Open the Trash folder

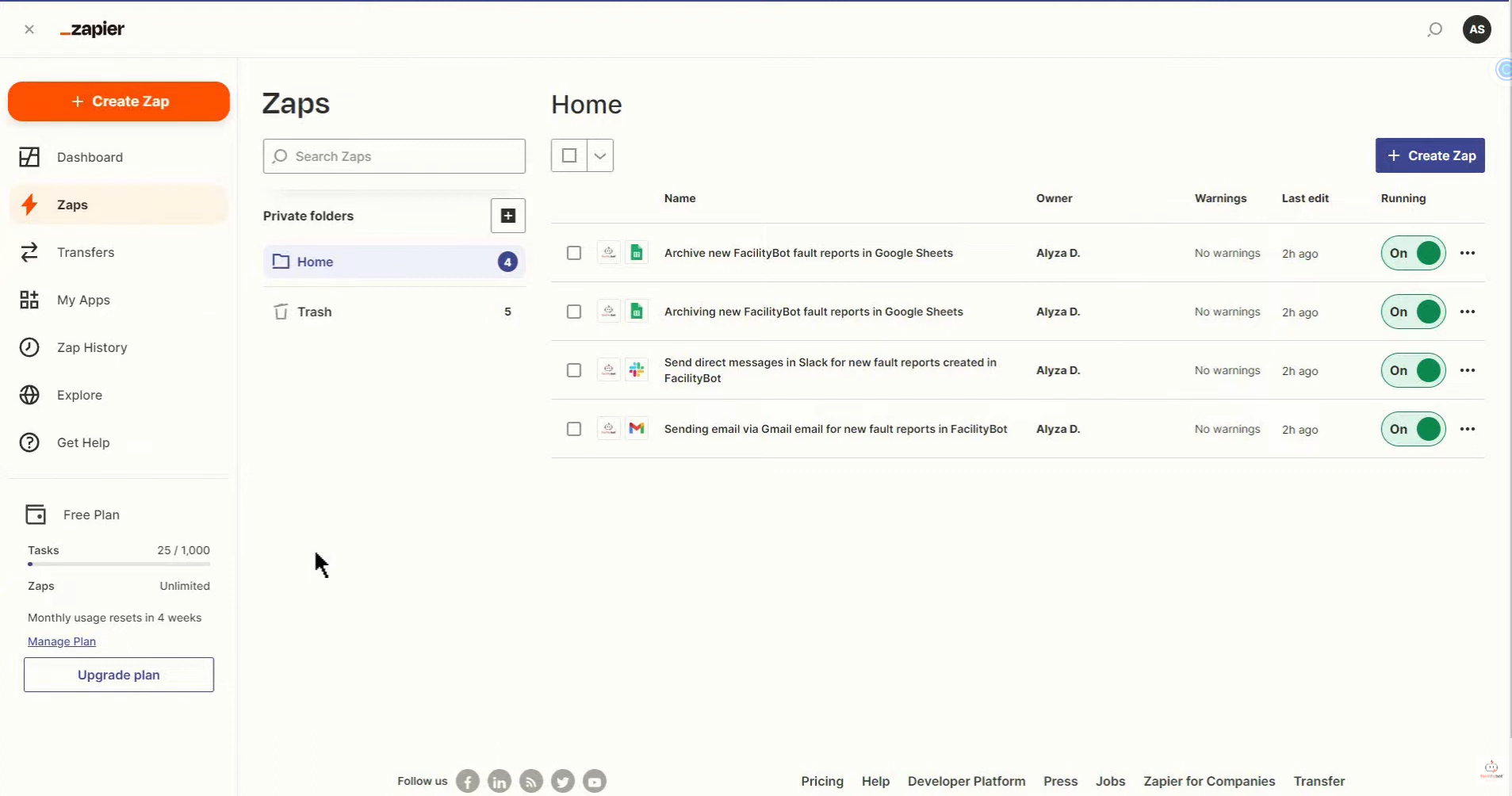point(394,312)
